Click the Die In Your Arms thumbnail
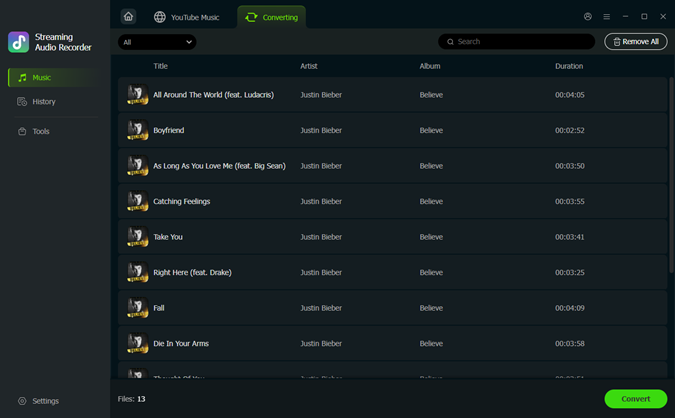This screenshot has height=418, width=675. (137, 343)
